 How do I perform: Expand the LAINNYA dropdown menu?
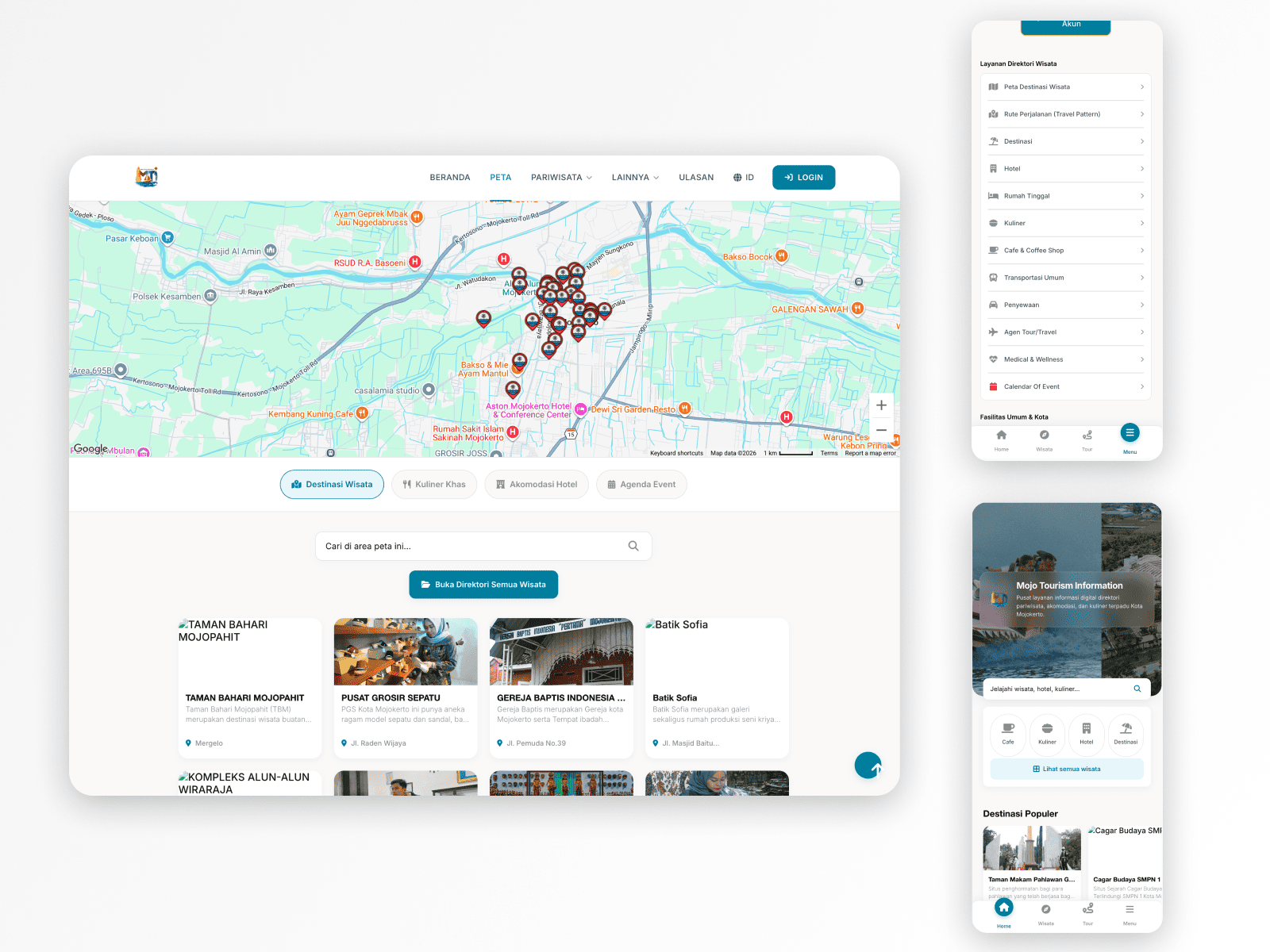(x=635, y=178)
